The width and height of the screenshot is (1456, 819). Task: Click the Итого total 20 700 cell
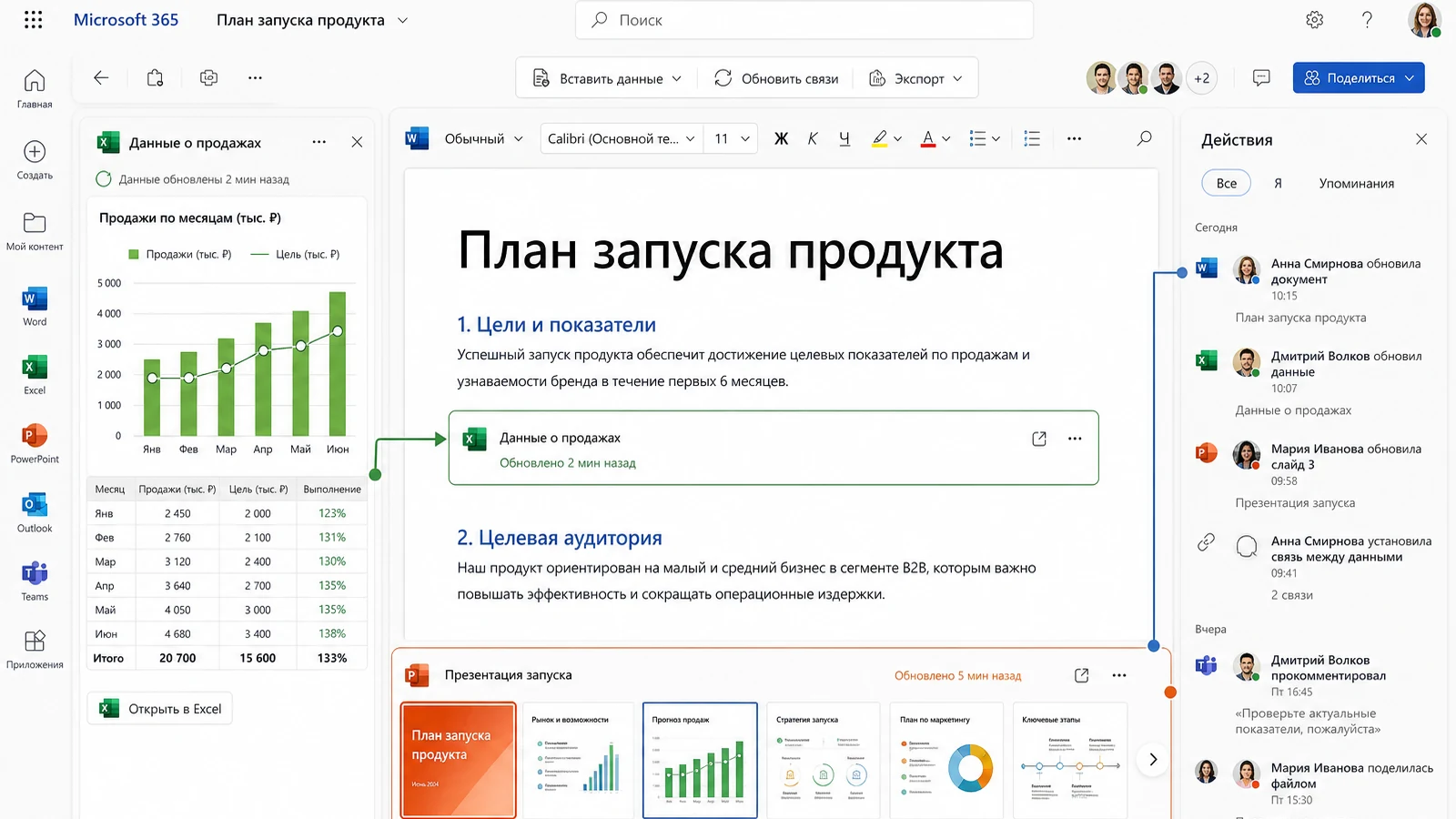[177, 658]
